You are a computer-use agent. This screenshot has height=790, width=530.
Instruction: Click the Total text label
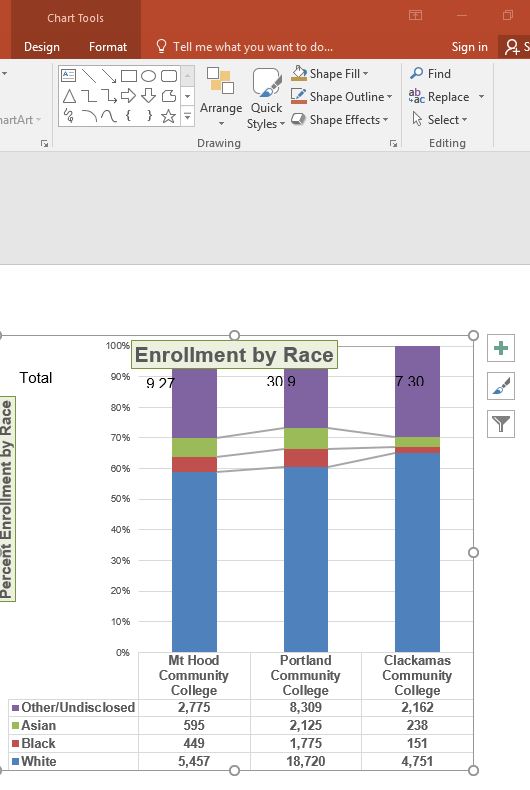[x=36, y=378]
